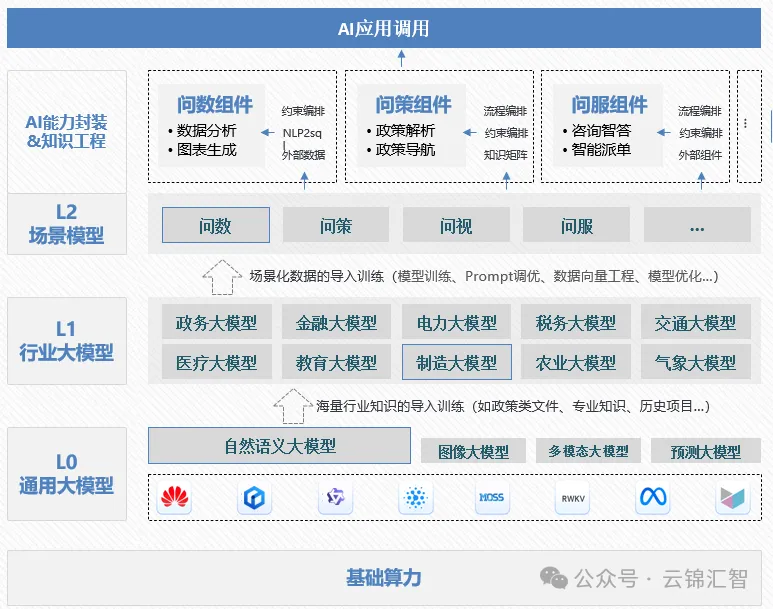
Task: Click the RWKV model logo
Action: 572,497
